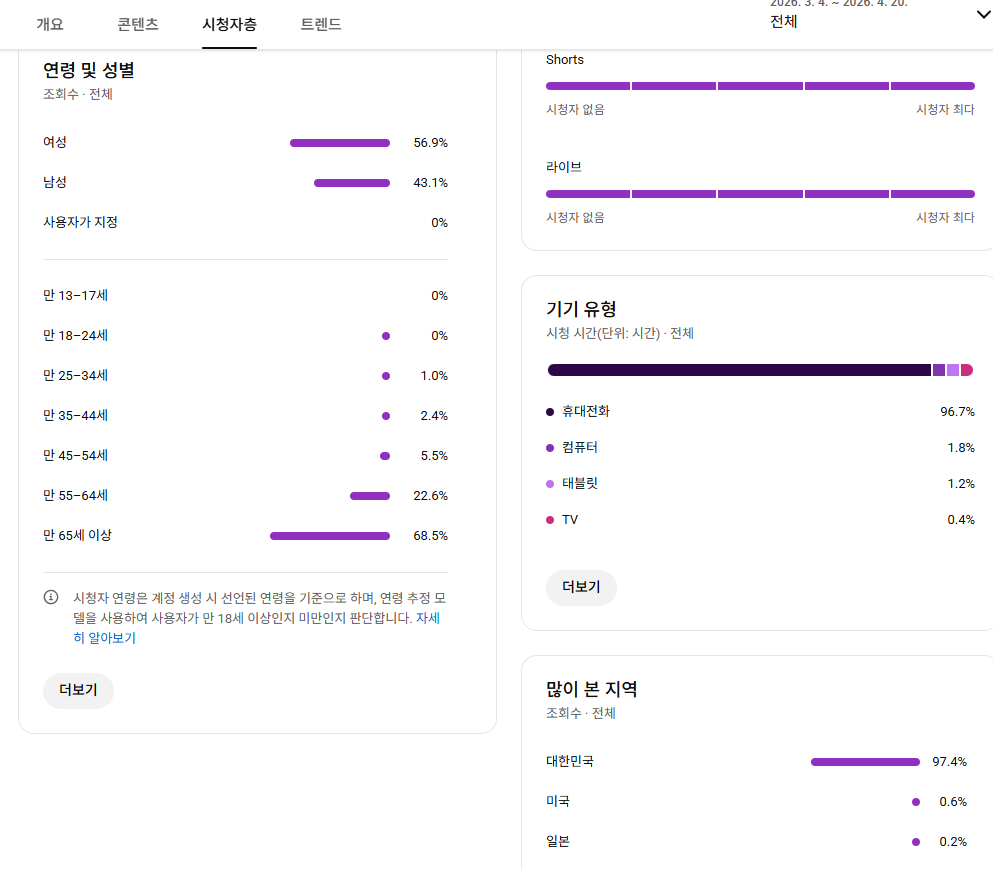Click the Shorts viewer activity bar
Viewport: 993px width, 869px height.
tap(760, 86)
